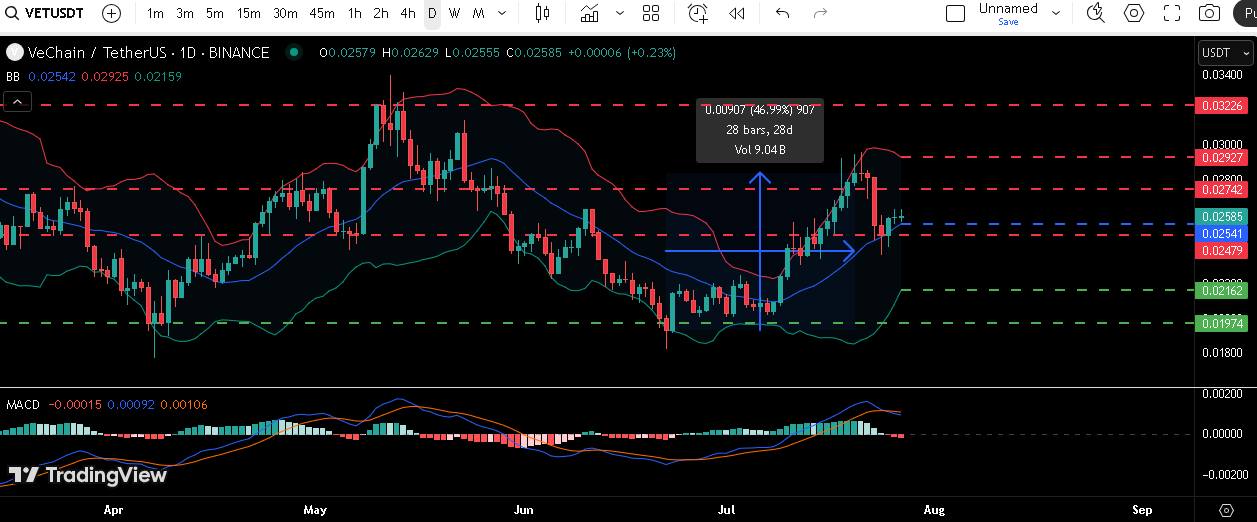Set chart interval to 4h
1257x522 pixels.
[x=408, y=14]
